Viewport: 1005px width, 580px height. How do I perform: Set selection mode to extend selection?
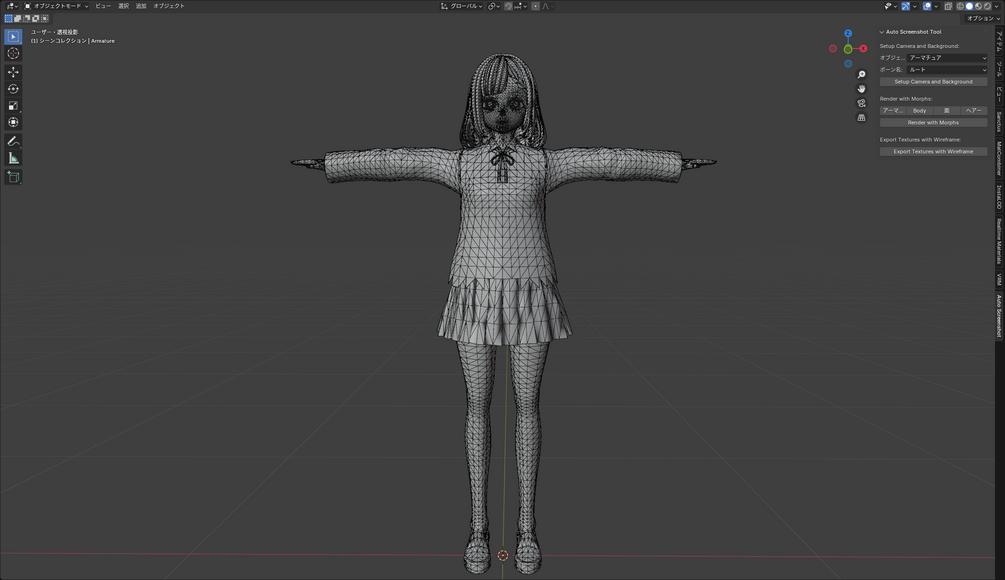click(17, 19)
